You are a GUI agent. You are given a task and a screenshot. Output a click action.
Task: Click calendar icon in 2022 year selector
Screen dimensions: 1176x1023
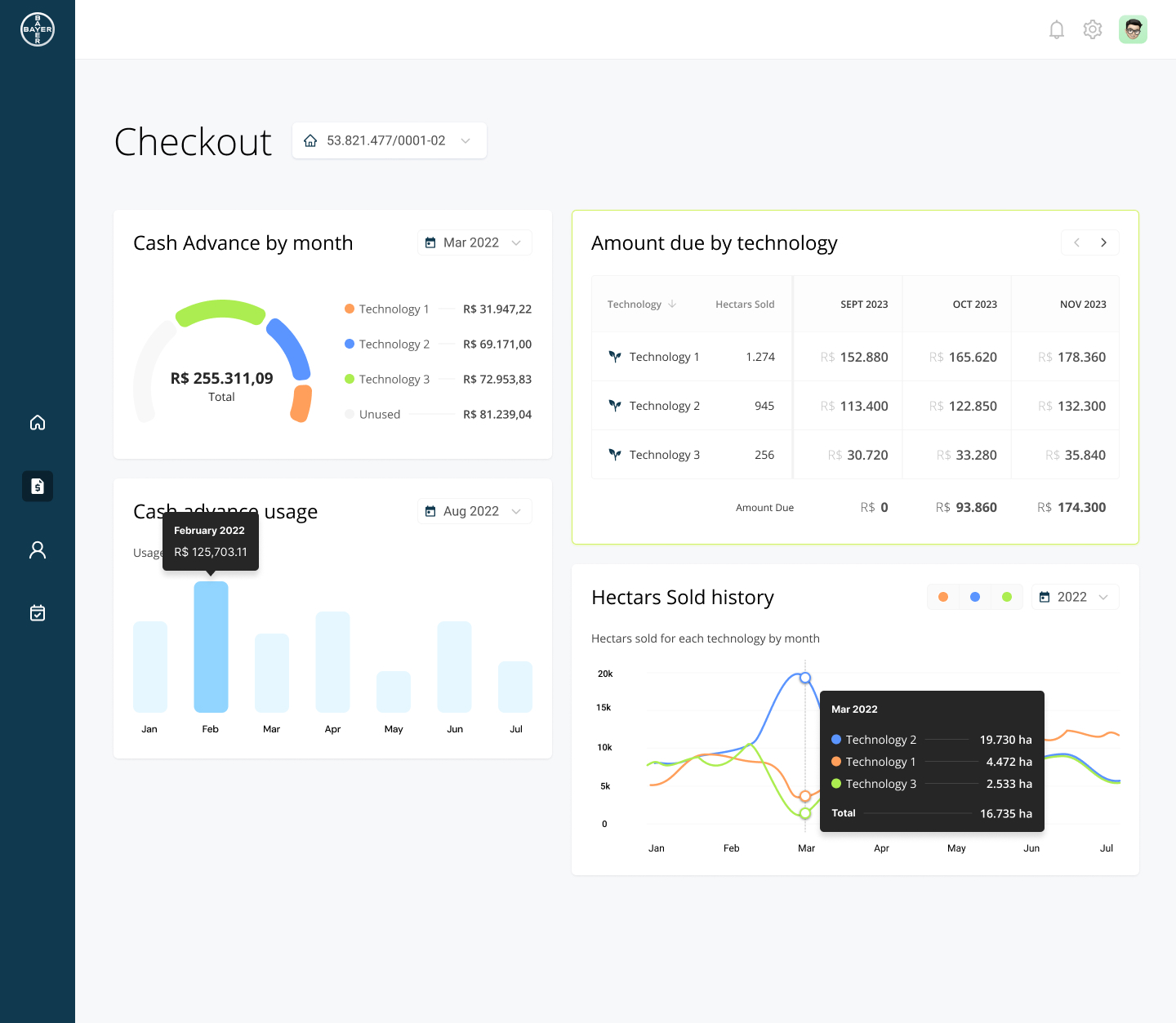[x=1045, y=597]
